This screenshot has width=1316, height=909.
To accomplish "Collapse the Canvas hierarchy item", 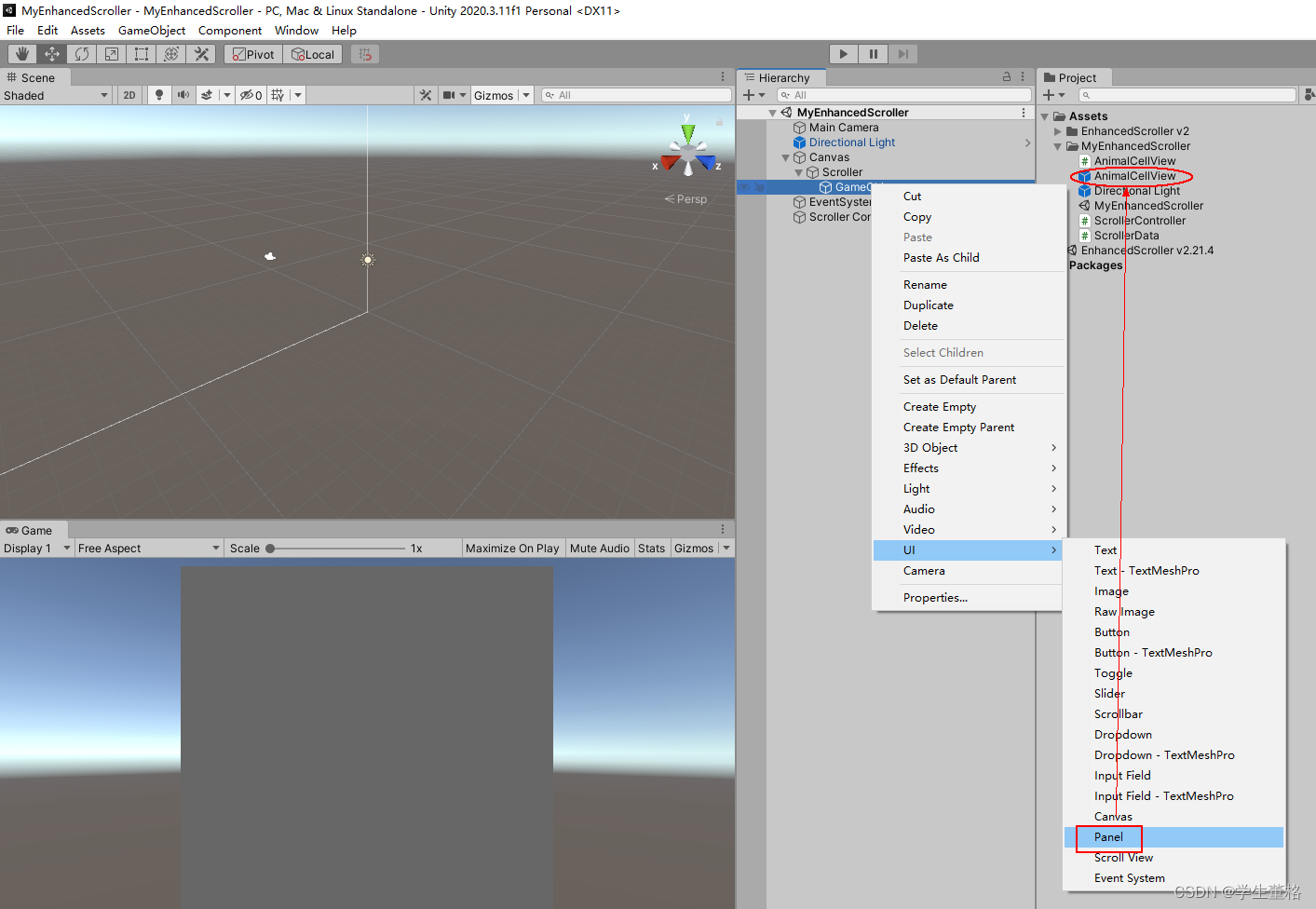I will click(x=786, y=156).
